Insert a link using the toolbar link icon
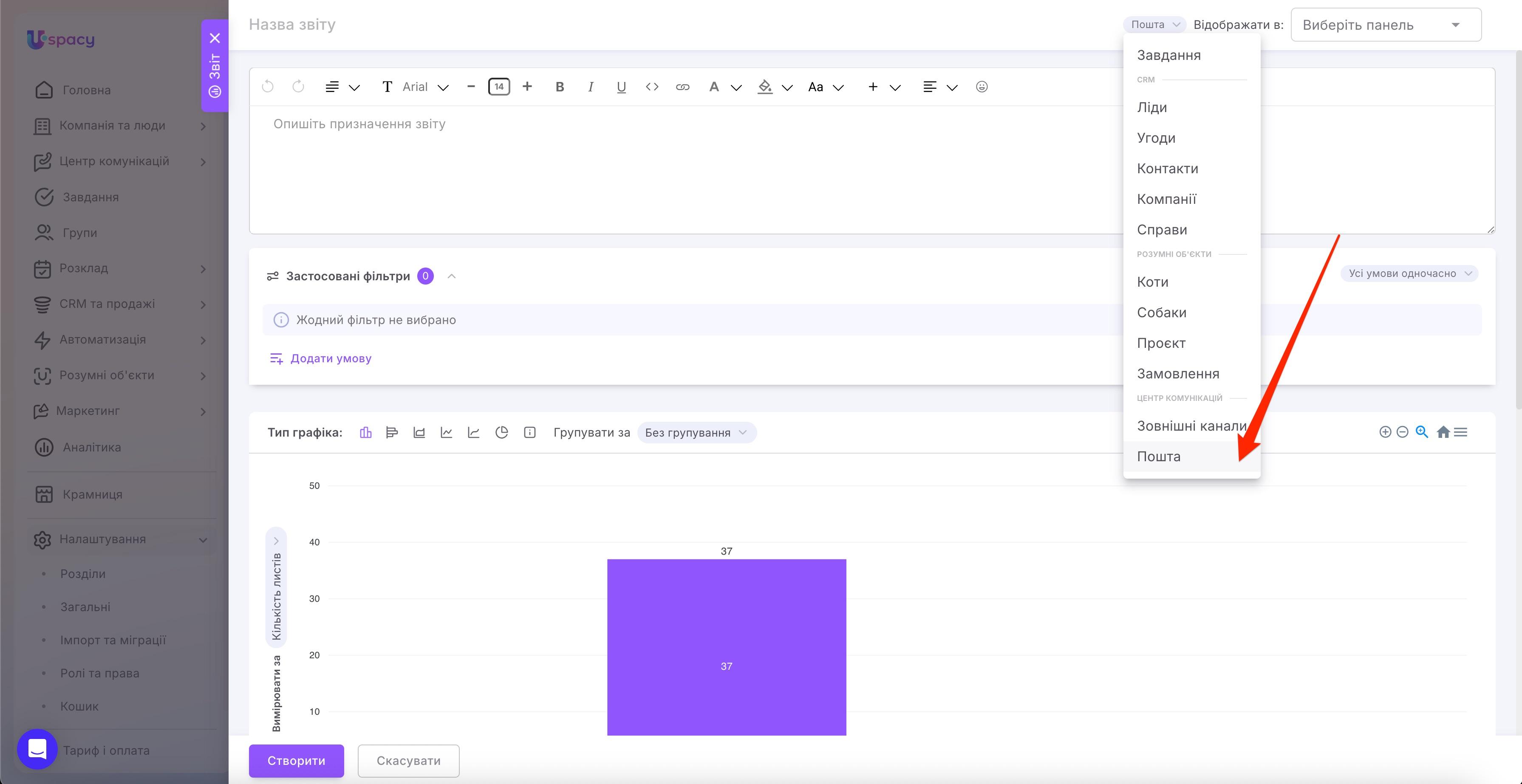The image size is (1522, 784). [x=682, y=87]
